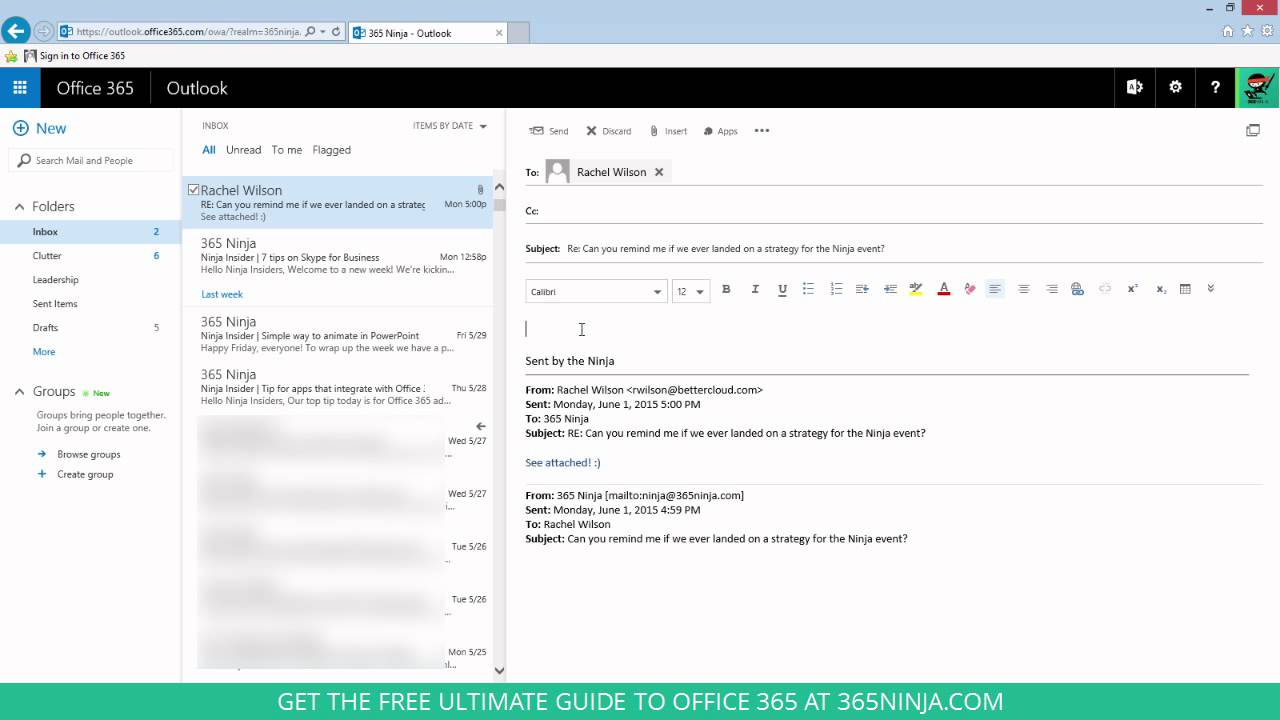Image resolution: width=1280 pixels, height=720 pixels.
Task: Open the help question mark menu
Action: point(1215,88)
